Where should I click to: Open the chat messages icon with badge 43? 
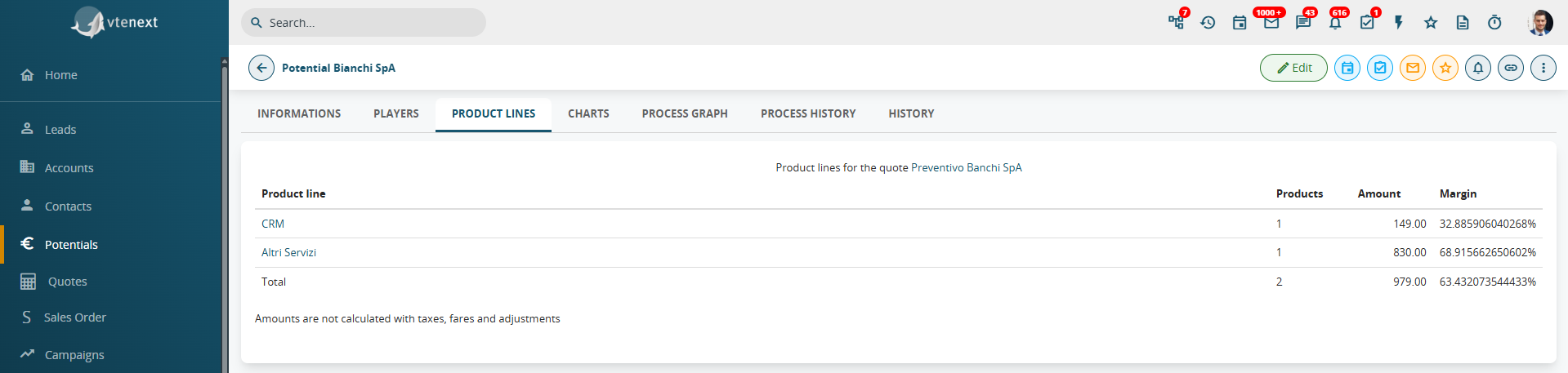(1303, 22)
